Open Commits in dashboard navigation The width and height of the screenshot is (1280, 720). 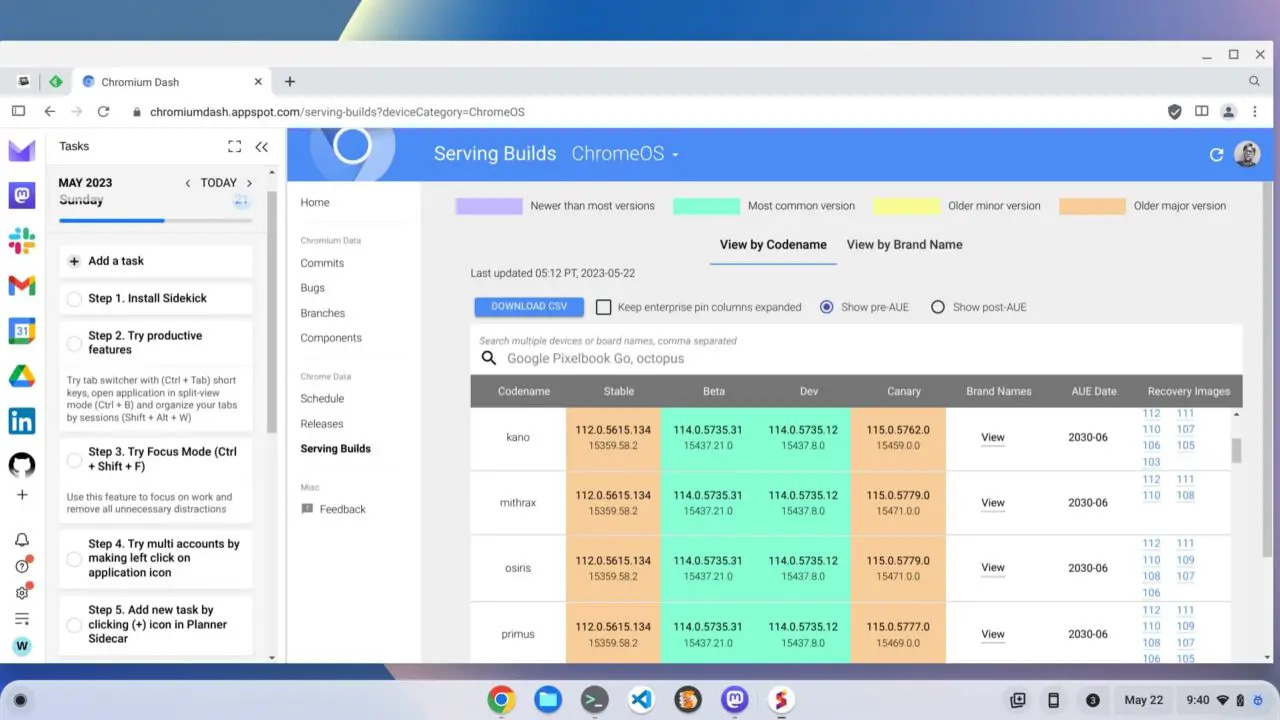pos(322,263)
